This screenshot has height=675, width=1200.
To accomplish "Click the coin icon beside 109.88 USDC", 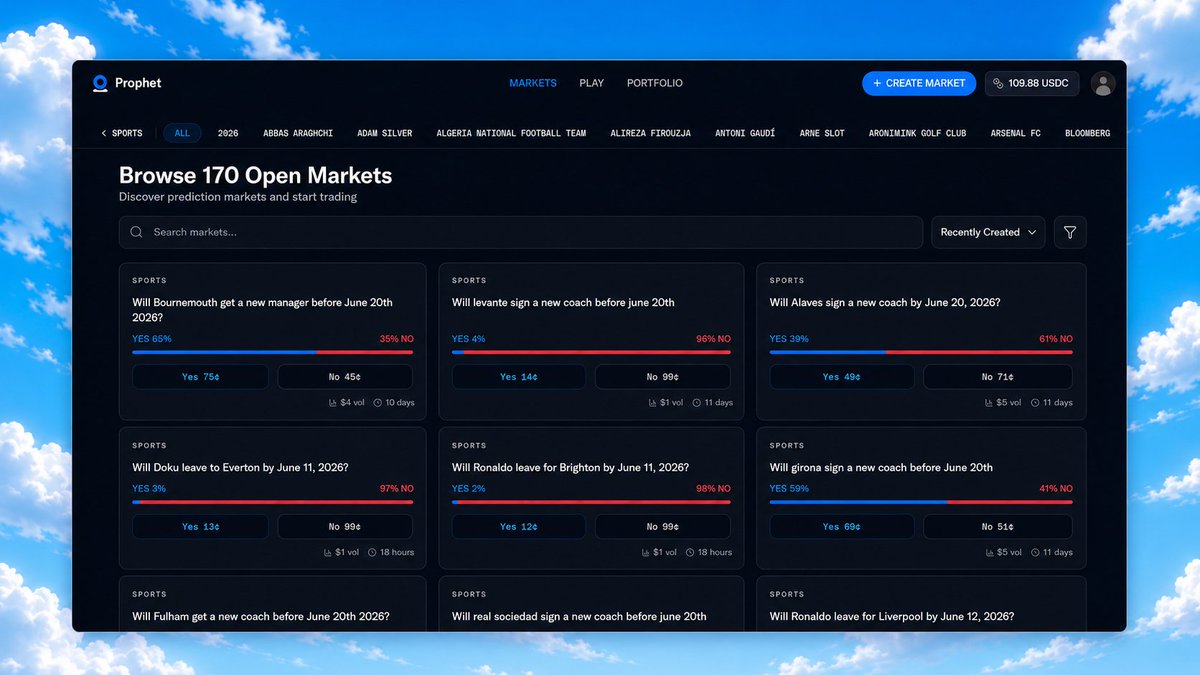I will (x=998, y=83).
